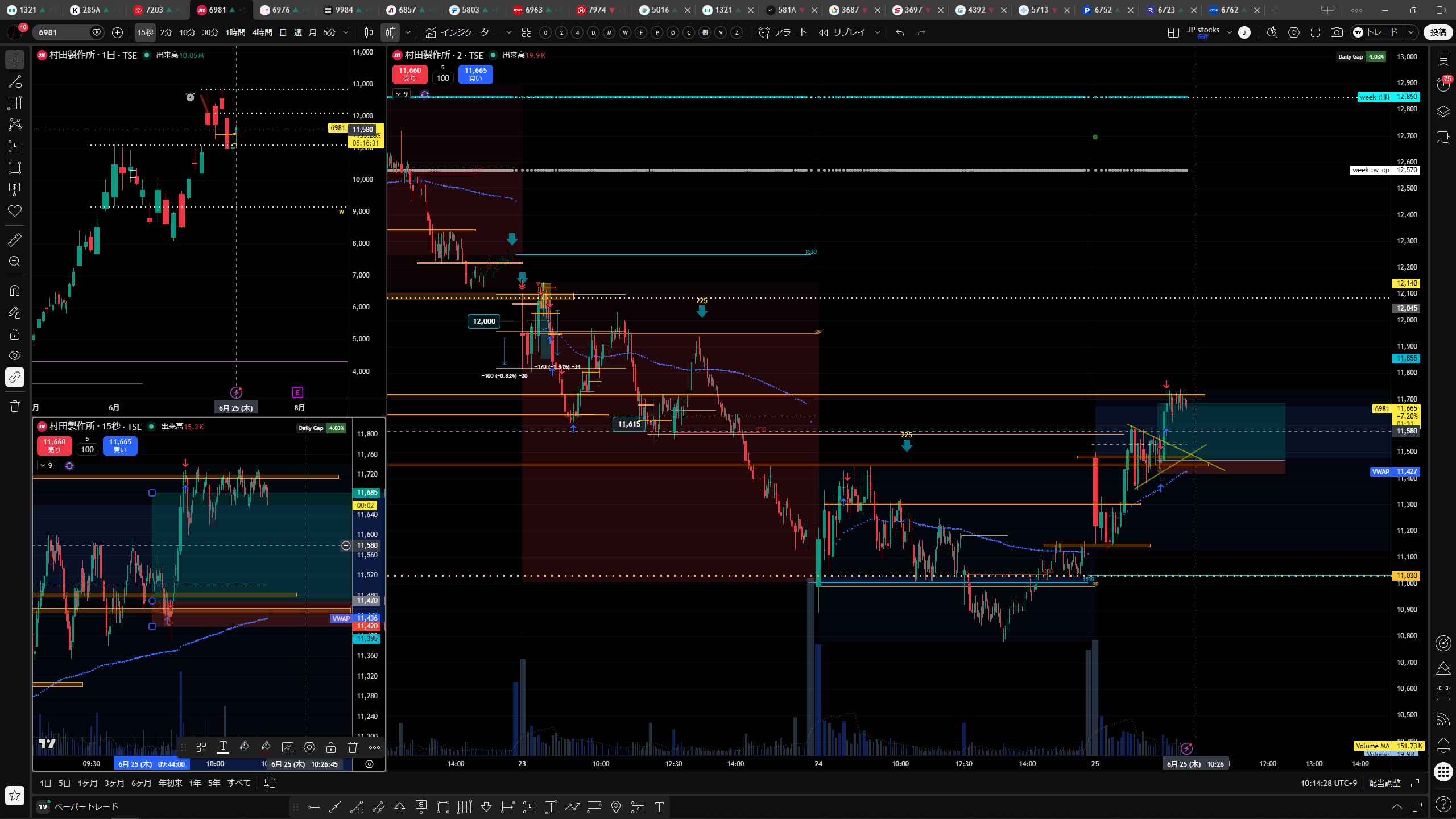The height and width of the screenshot is (819, 1456).
Task: Open the calendar icon in right sidebar
Action: tap(1443, 693)
